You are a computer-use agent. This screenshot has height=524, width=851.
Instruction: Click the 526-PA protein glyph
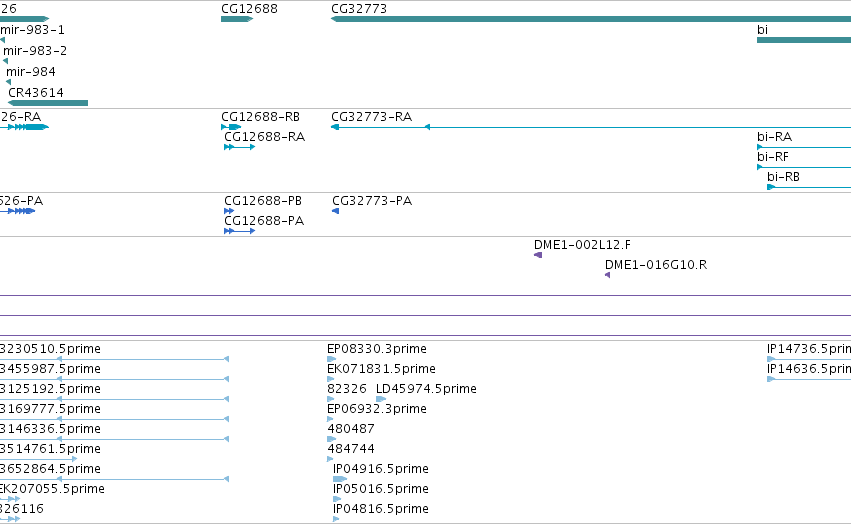[x=18, y=211]
